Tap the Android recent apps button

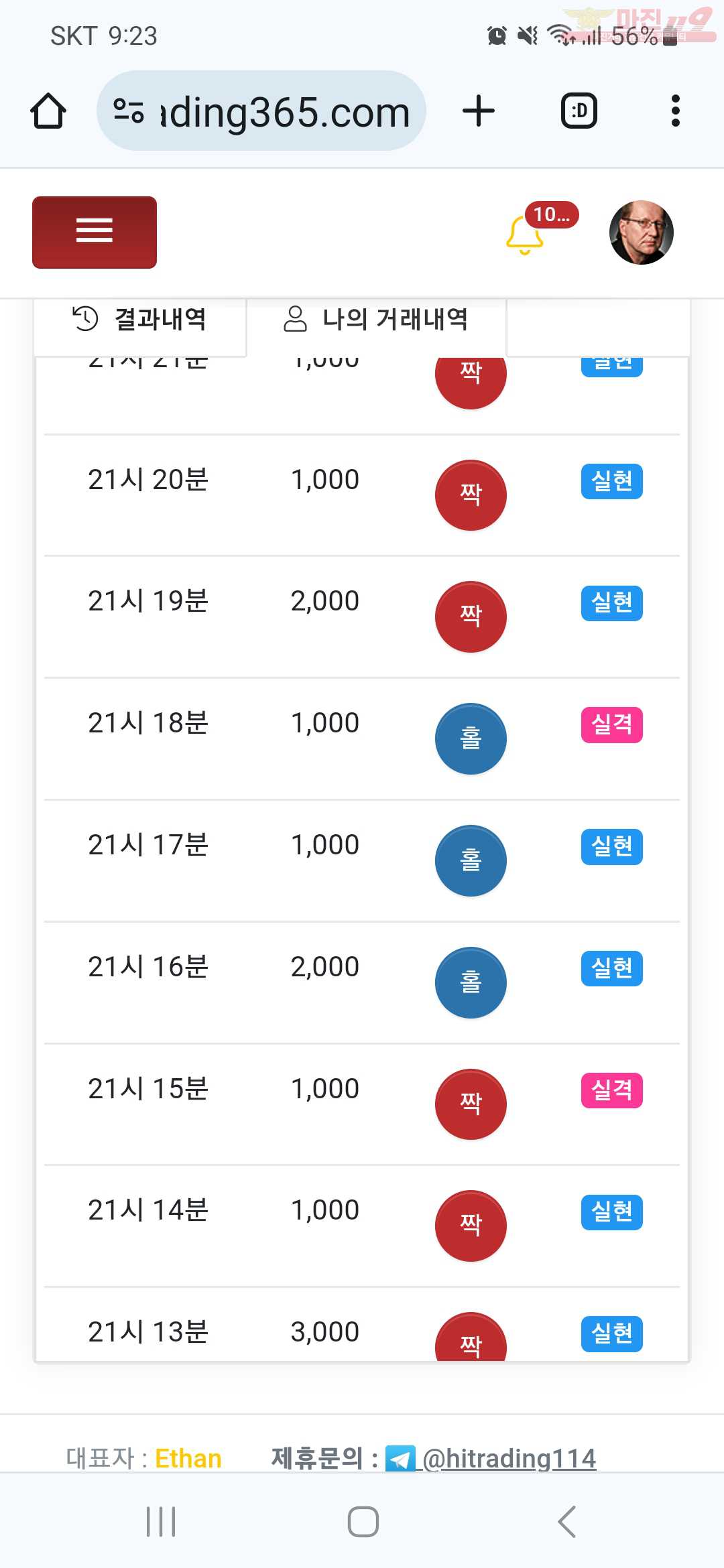[x=161, y=1522]
